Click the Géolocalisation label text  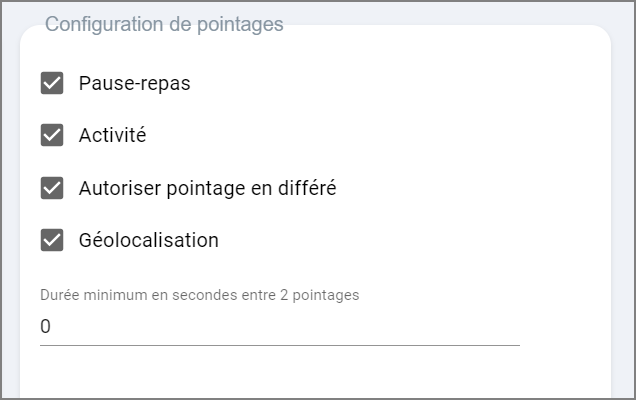[x=148, y=240]
